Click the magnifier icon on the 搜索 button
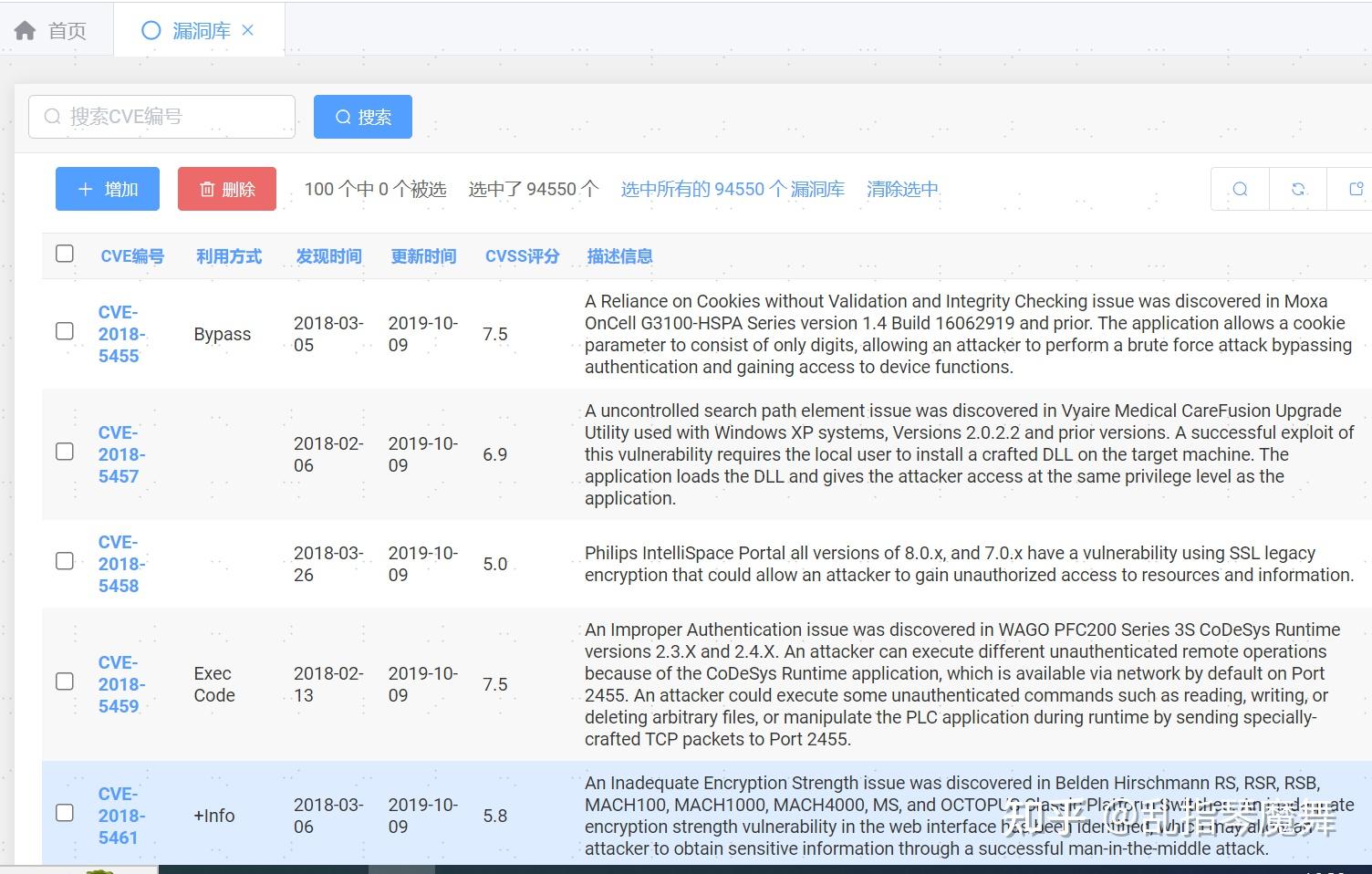Image resolution: width=1372 pixels, height=874 pixels. pos(343,117)
